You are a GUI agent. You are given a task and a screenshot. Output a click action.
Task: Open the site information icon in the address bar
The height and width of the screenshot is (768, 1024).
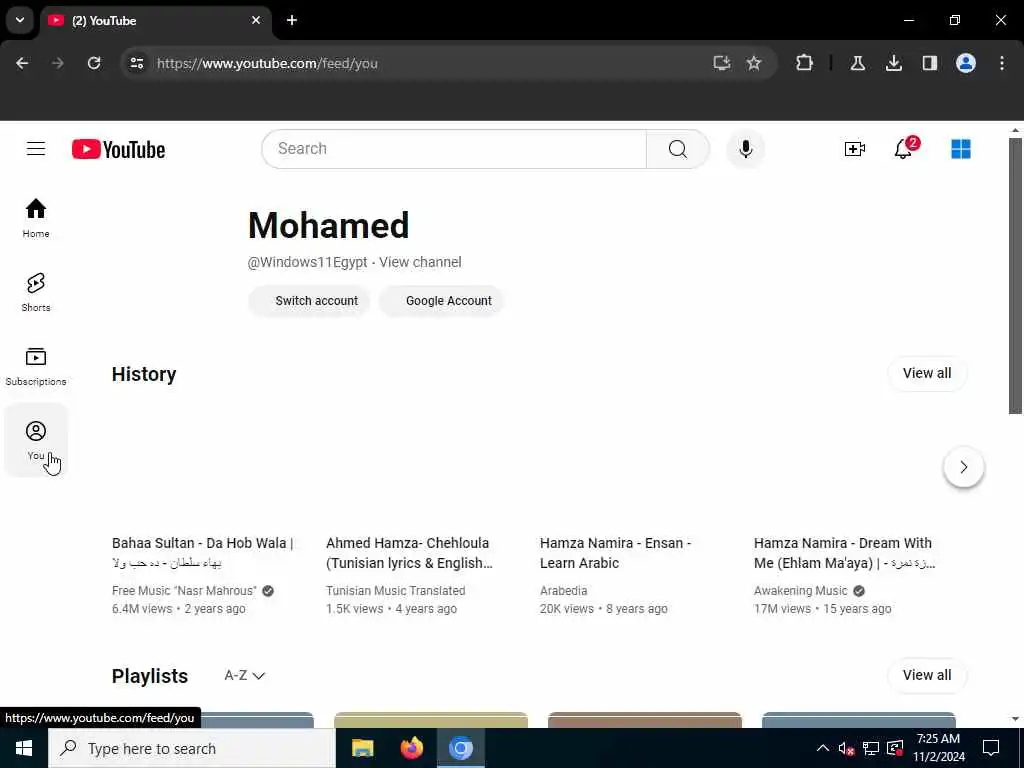(136, 63)
